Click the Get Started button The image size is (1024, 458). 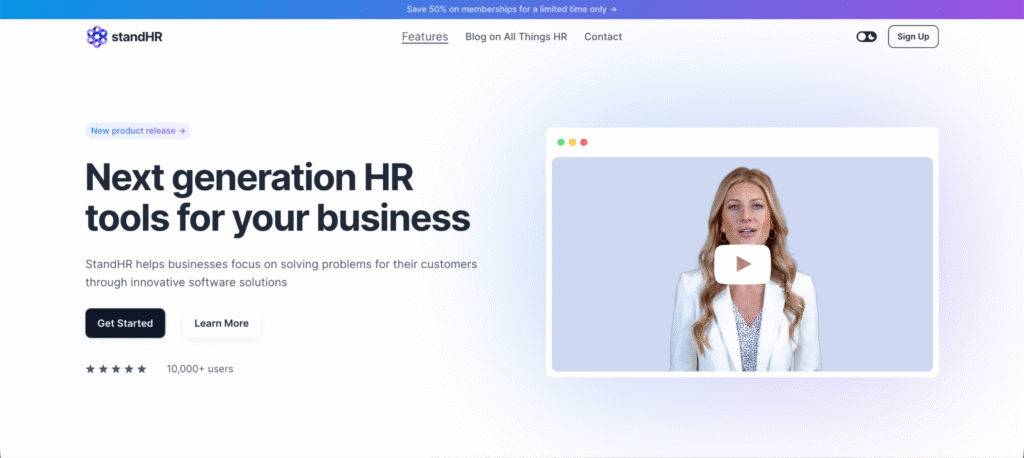click(x=125, y=323)
